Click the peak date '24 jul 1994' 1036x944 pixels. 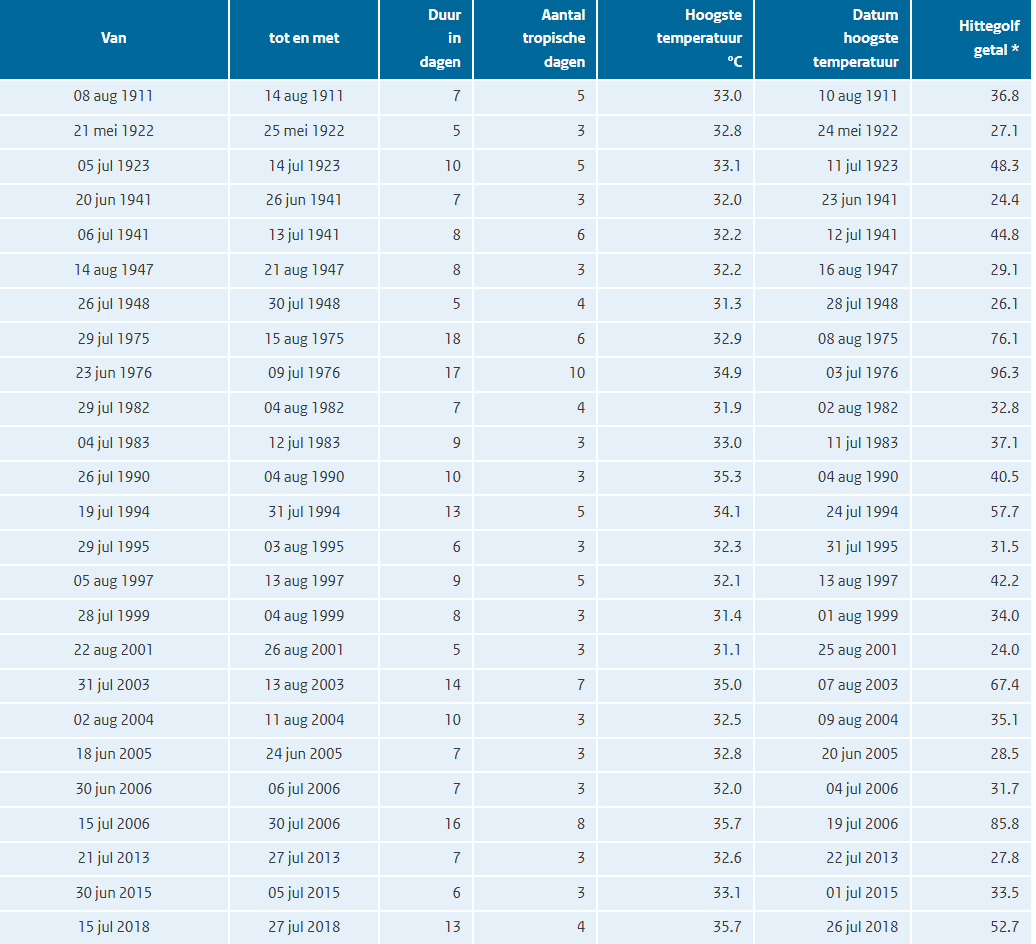pyautogui.click(x=858, y=512)
